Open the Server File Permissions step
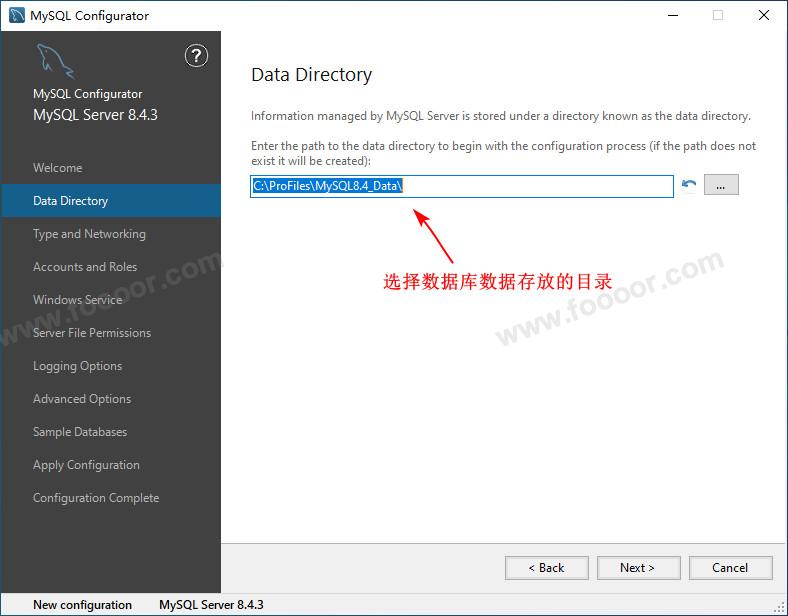788x616 pixels. 92,333
